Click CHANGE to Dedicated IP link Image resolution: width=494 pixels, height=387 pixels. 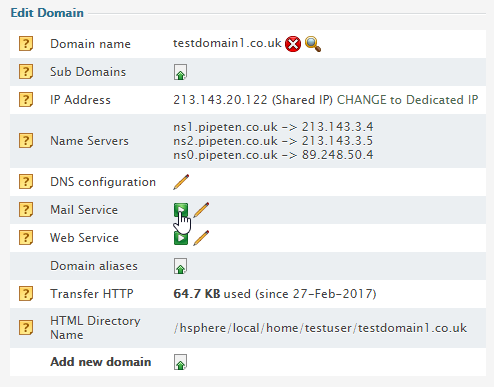408,100
